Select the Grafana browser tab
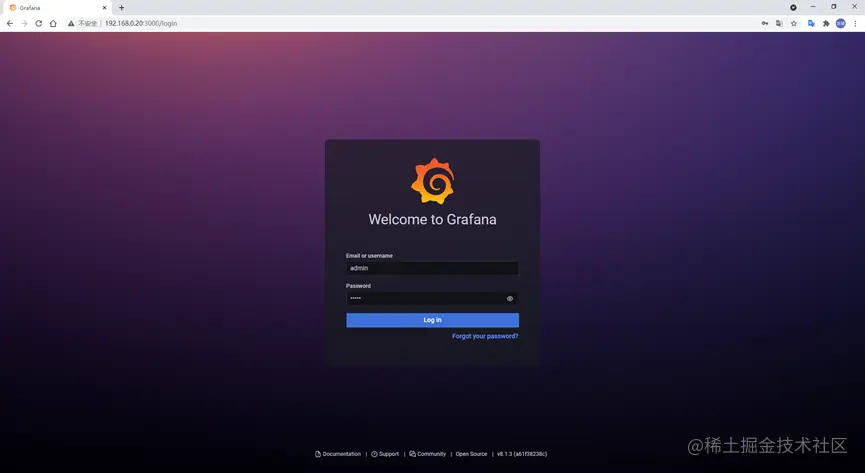The width and height of the screenshot is (865, 473). [x=58, y=8]
